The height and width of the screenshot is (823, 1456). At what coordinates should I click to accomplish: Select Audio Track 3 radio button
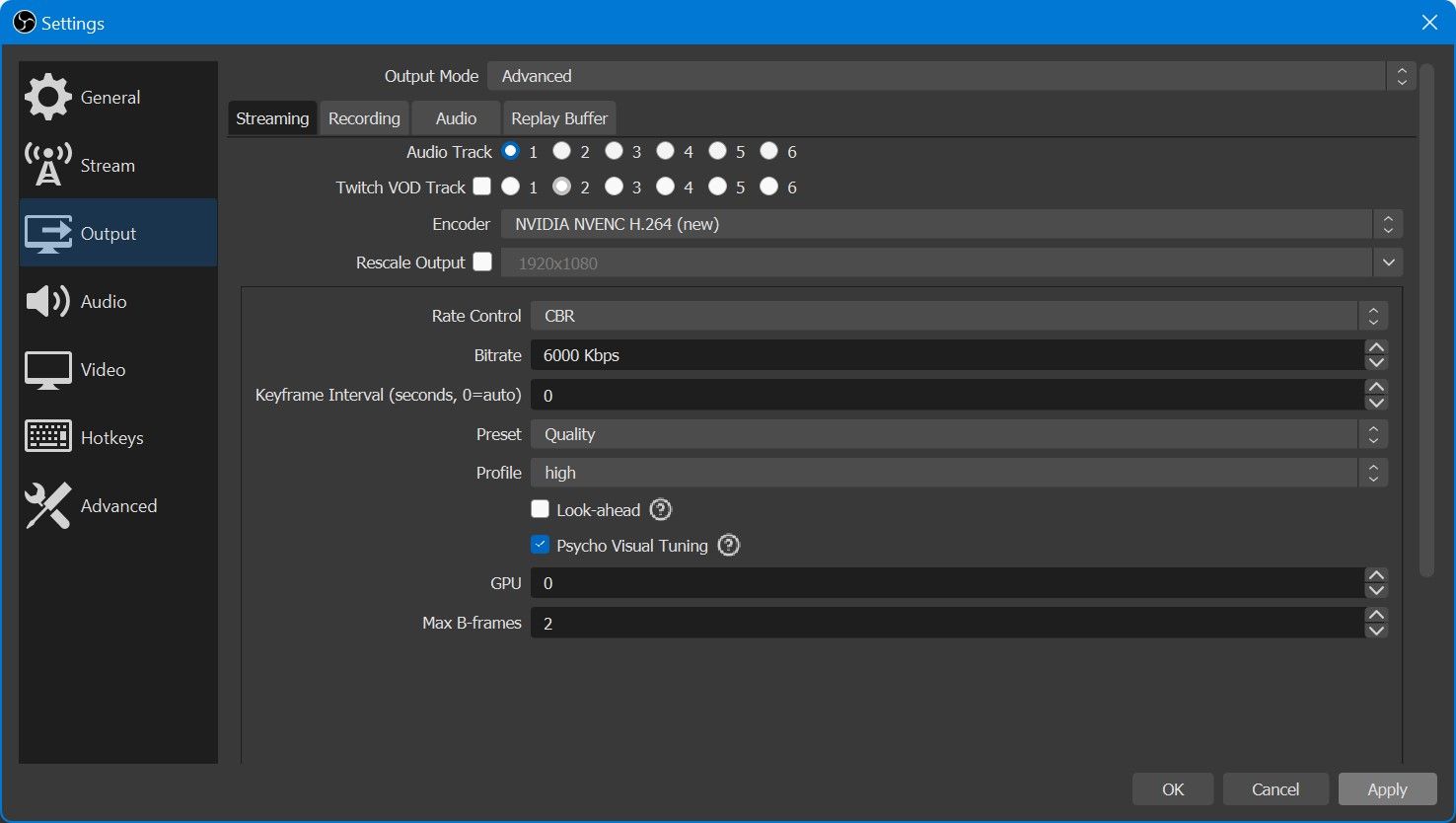[614, 151]
